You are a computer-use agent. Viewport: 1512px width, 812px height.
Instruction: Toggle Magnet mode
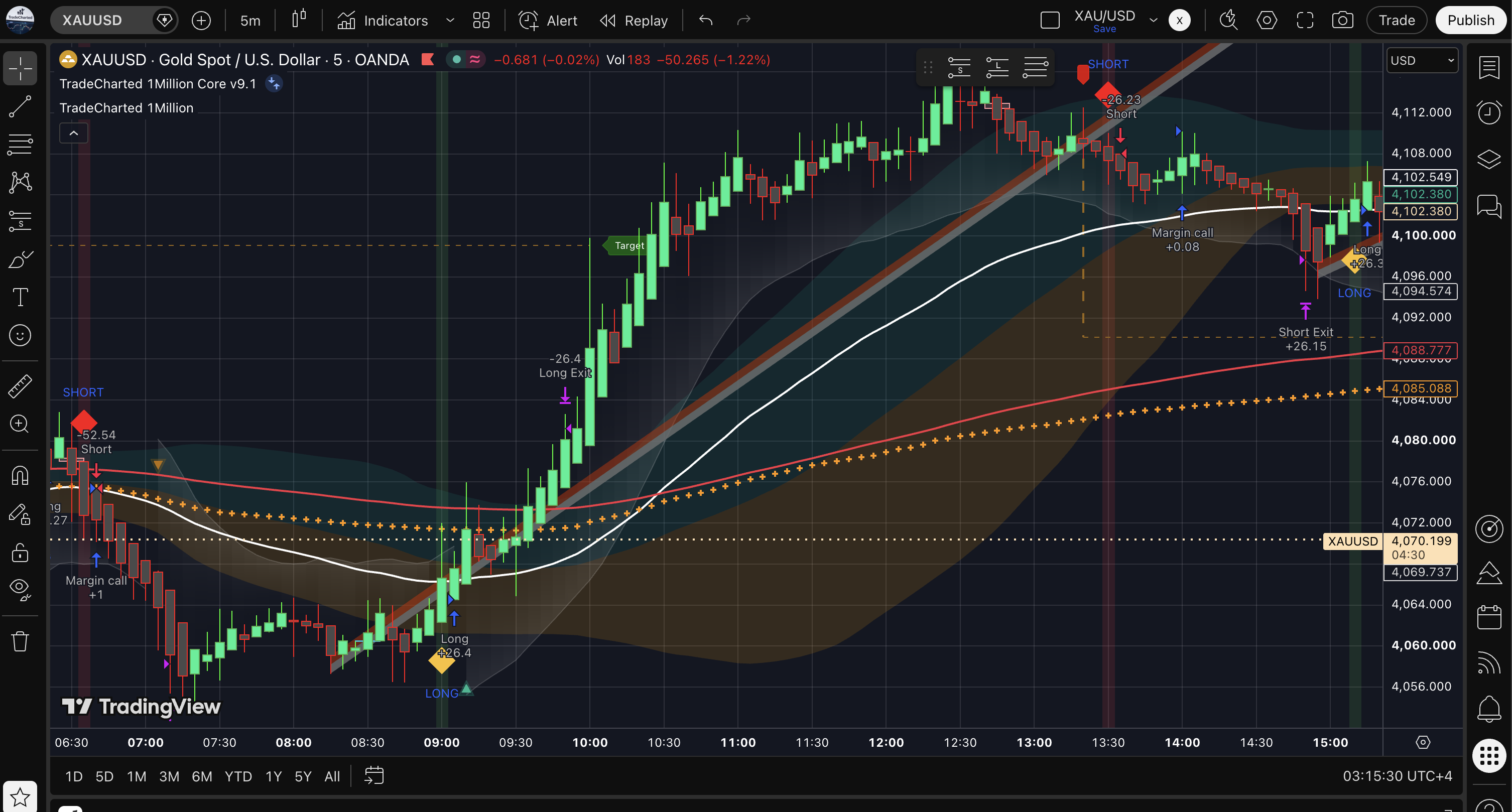[x=20, y=475]
